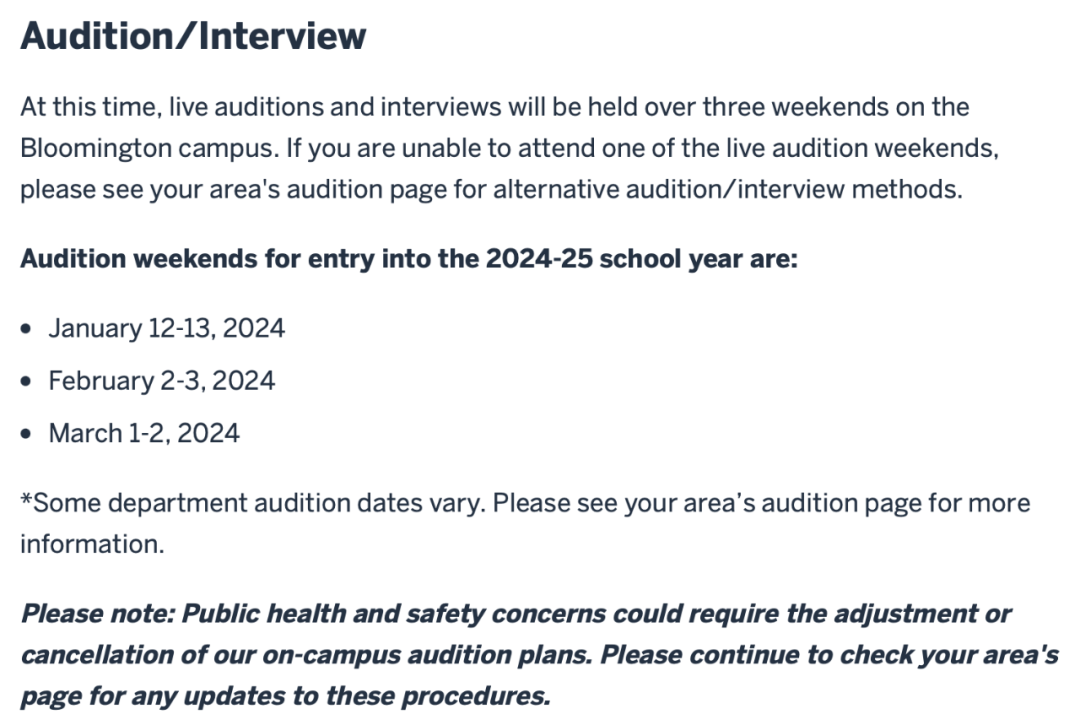Click "Public health and safety concerns" phrase

pos(393,613)
